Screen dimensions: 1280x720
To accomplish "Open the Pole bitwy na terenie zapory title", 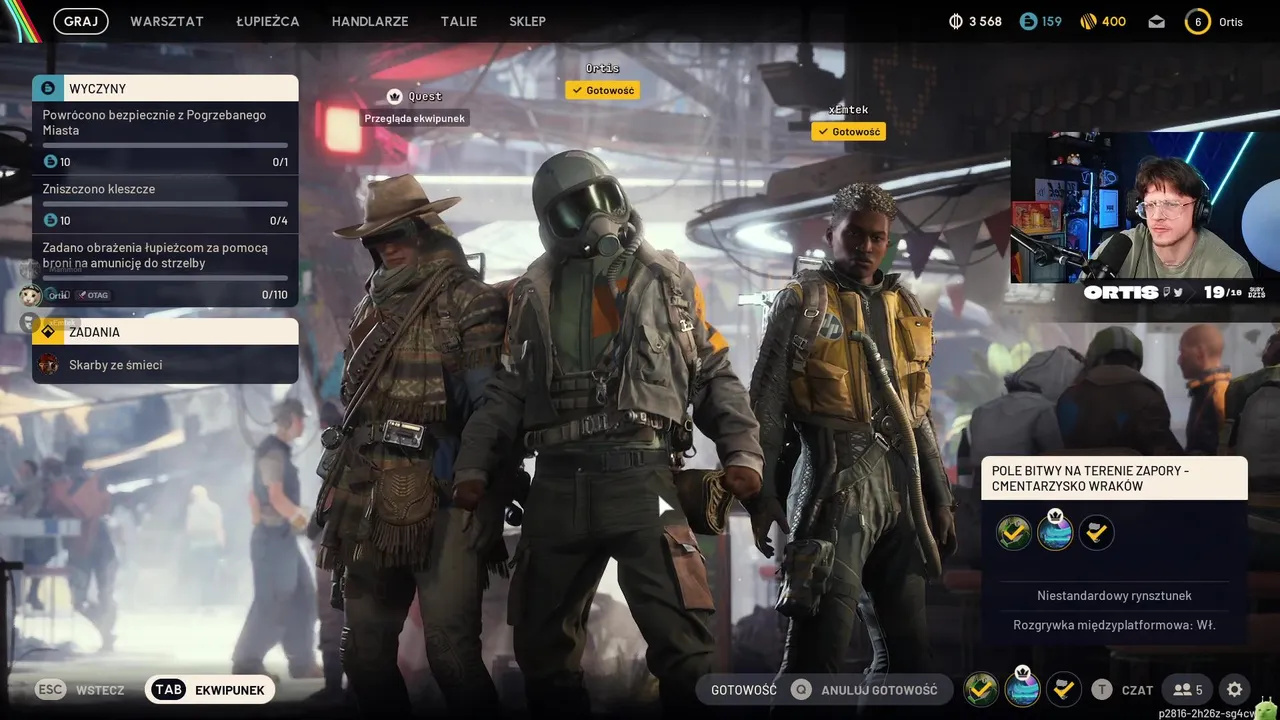I will tap(1114, 478).
